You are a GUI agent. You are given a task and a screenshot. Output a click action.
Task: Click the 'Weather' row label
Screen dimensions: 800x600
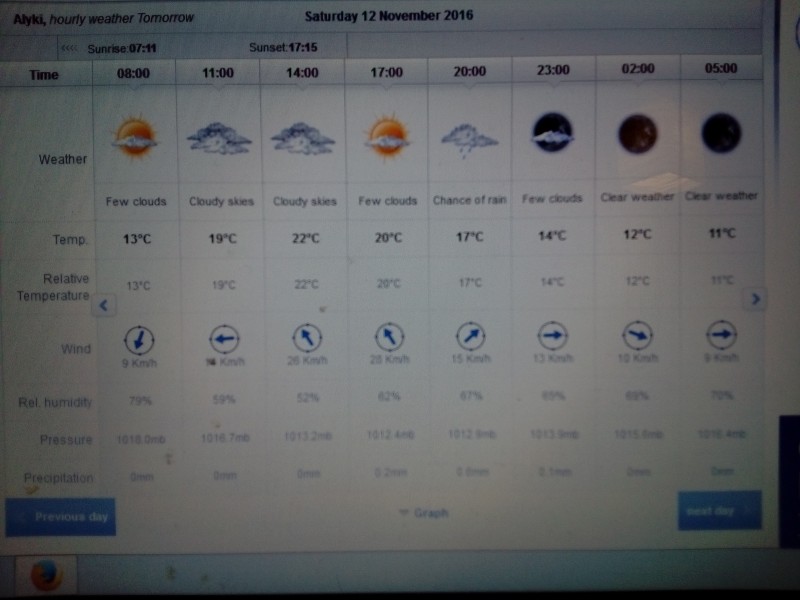(x=63, y=160)
